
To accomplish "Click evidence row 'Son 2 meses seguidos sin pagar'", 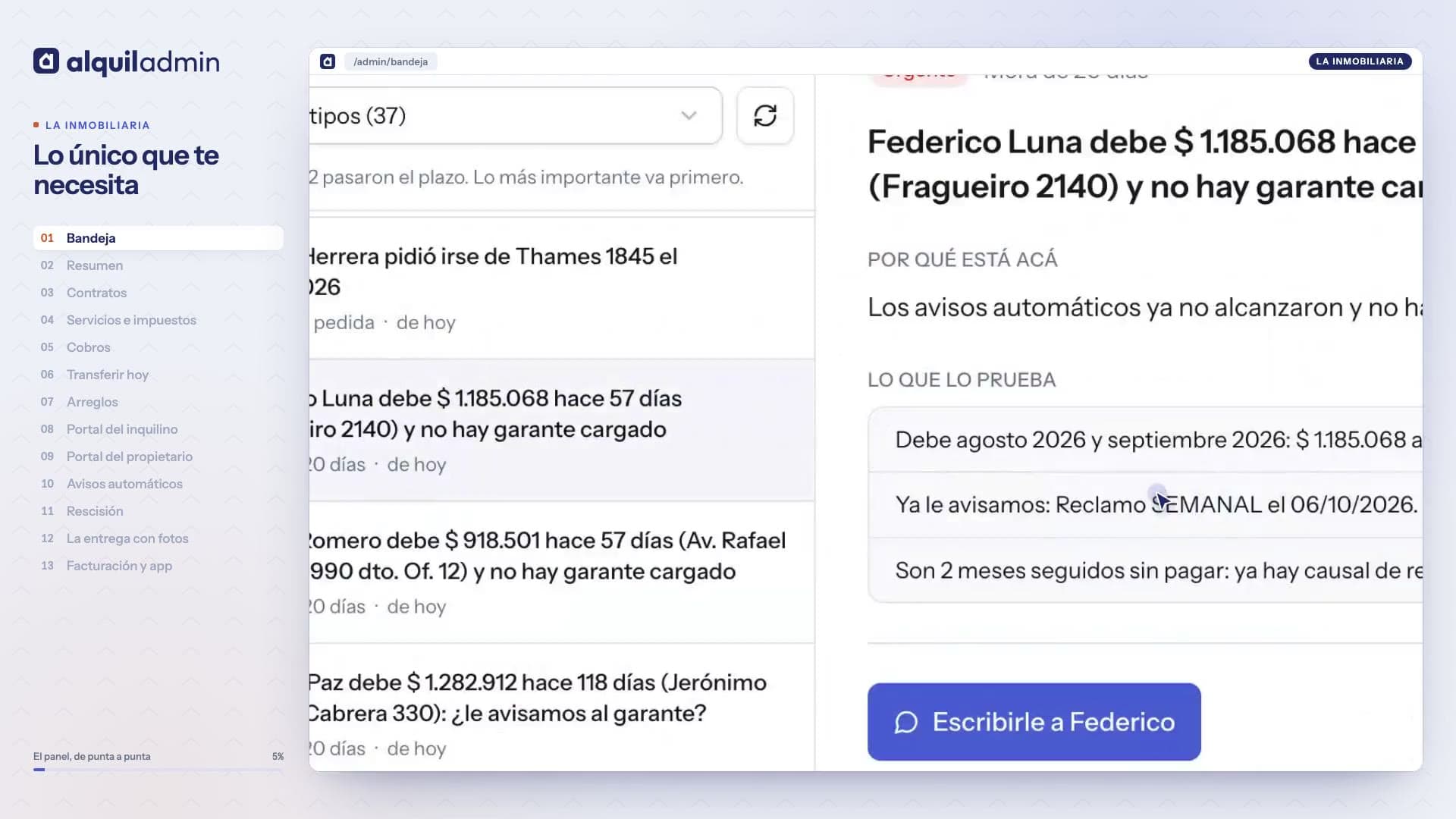I will coord(1145,570).
